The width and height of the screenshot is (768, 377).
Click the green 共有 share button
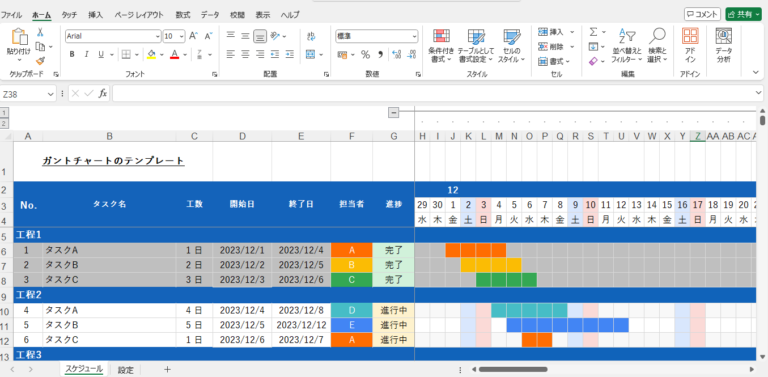click(x=744, y=14)
